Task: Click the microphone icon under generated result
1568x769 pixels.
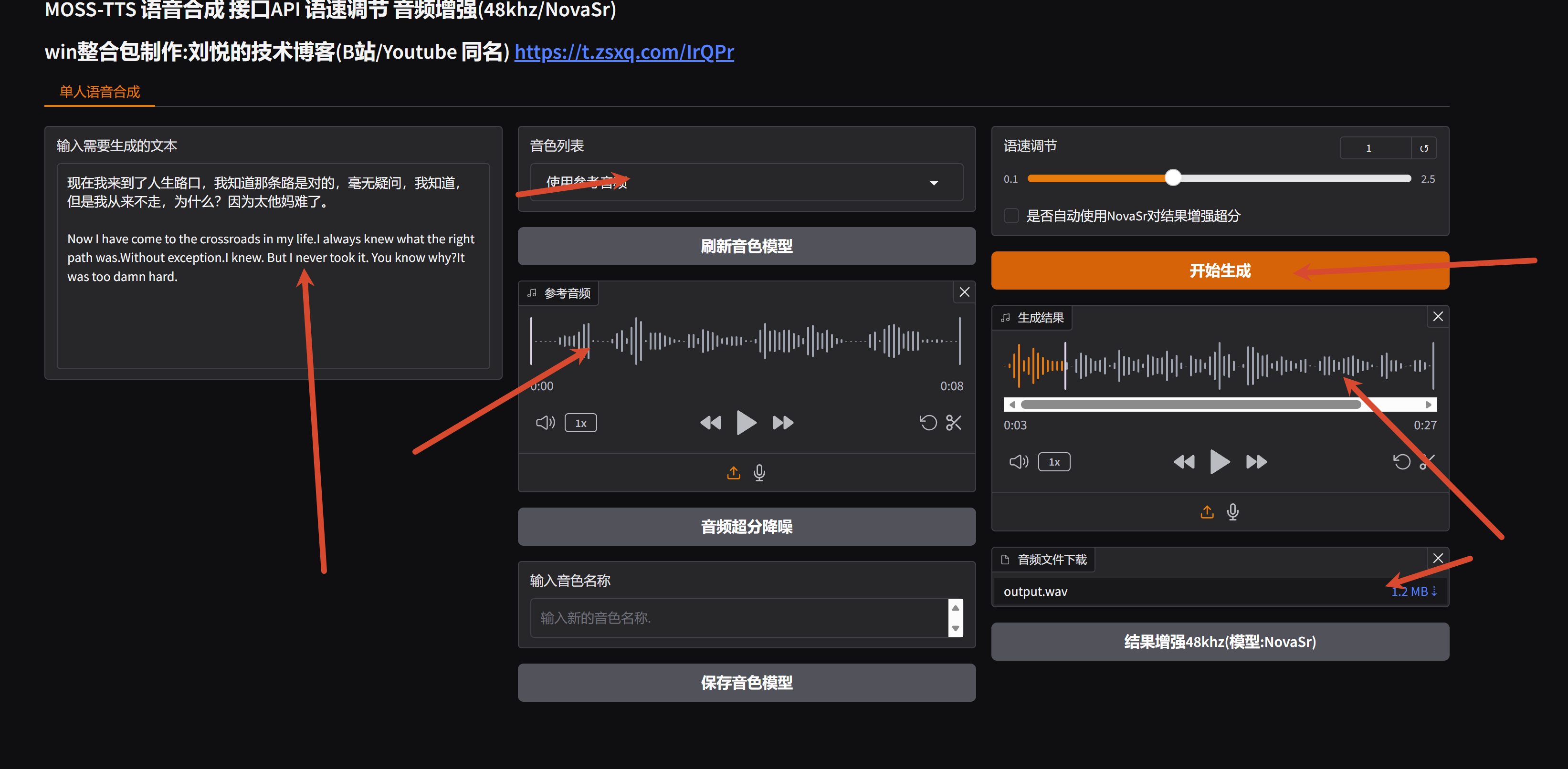Action: [1232, 512]
